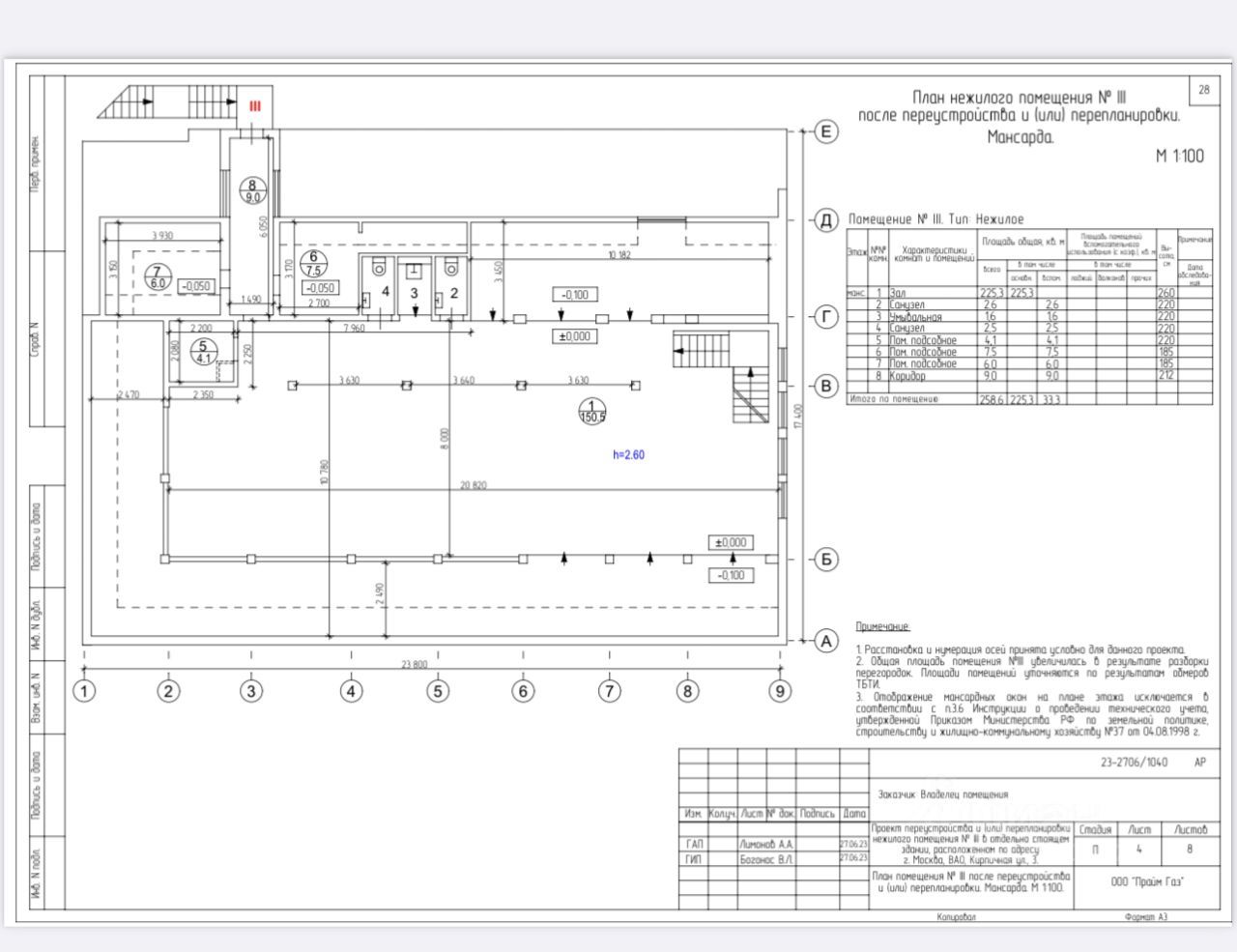Click room 8 corridor circle marker
1237x952 pixels.
[x=252, y=190]
